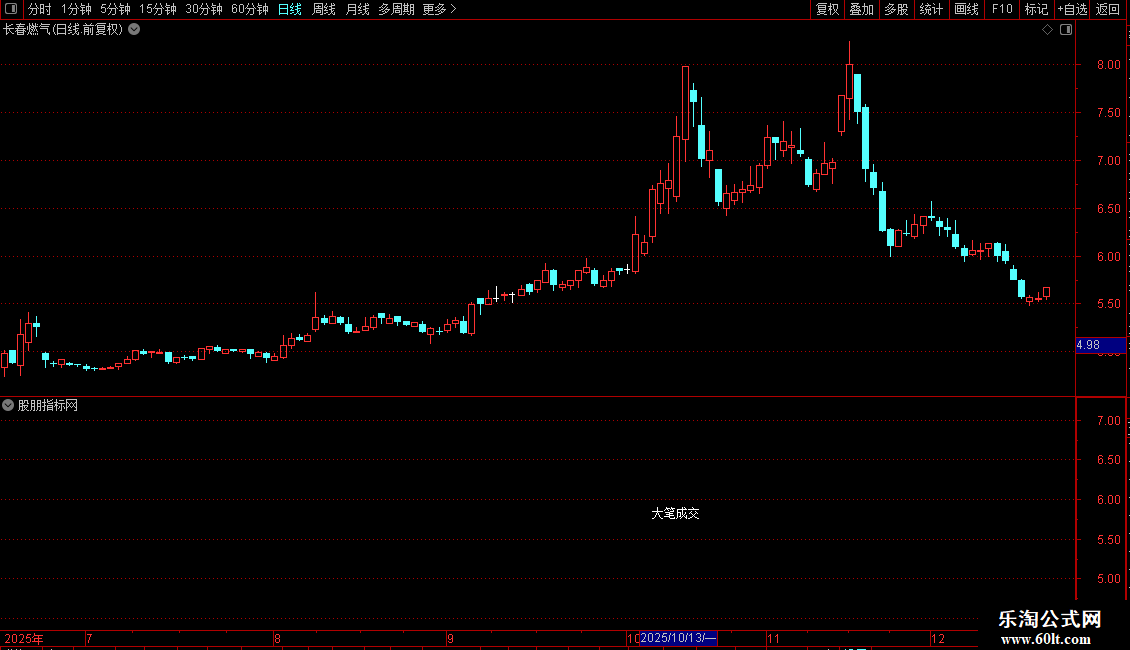Select the 15分钟 period
Screen dimensions: 1130x650
pyautogui.click(x=157, y=9)
